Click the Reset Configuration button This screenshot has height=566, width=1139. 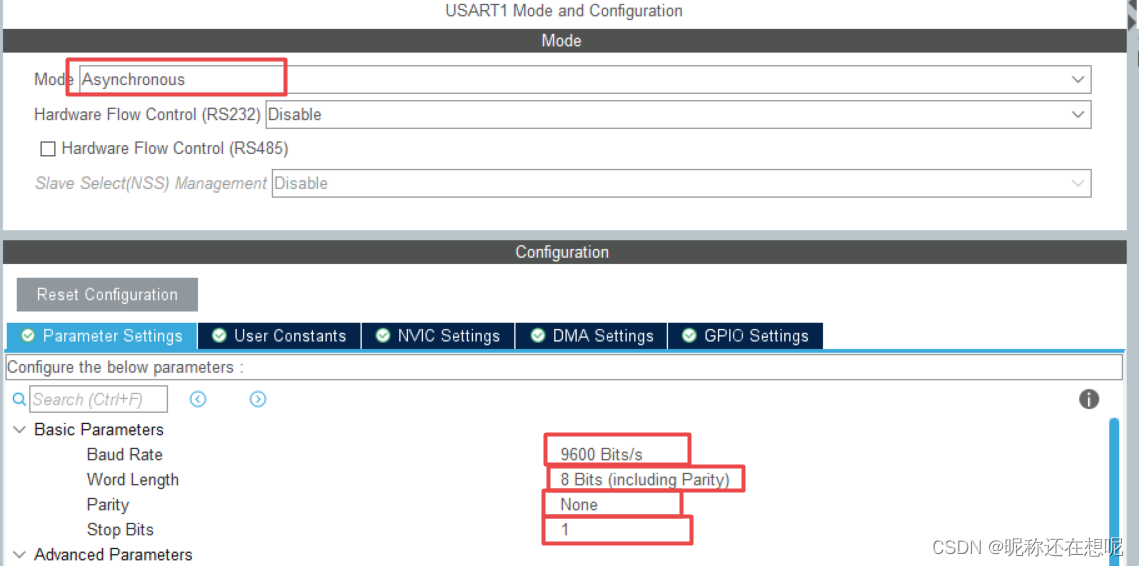pyautogui.click(x=108, y=294)
